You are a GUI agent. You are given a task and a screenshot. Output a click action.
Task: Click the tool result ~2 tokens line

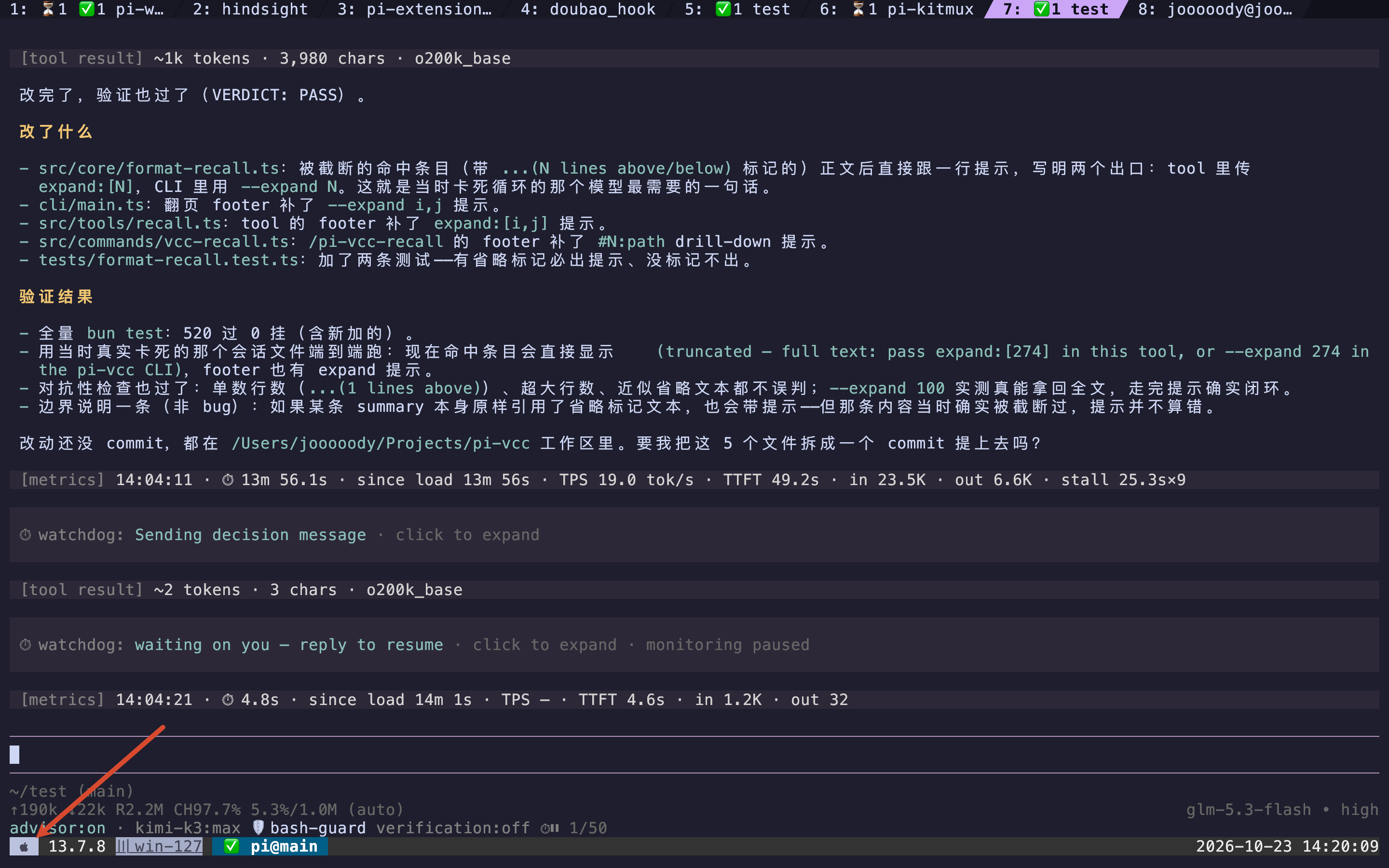[x=694, y=590]
